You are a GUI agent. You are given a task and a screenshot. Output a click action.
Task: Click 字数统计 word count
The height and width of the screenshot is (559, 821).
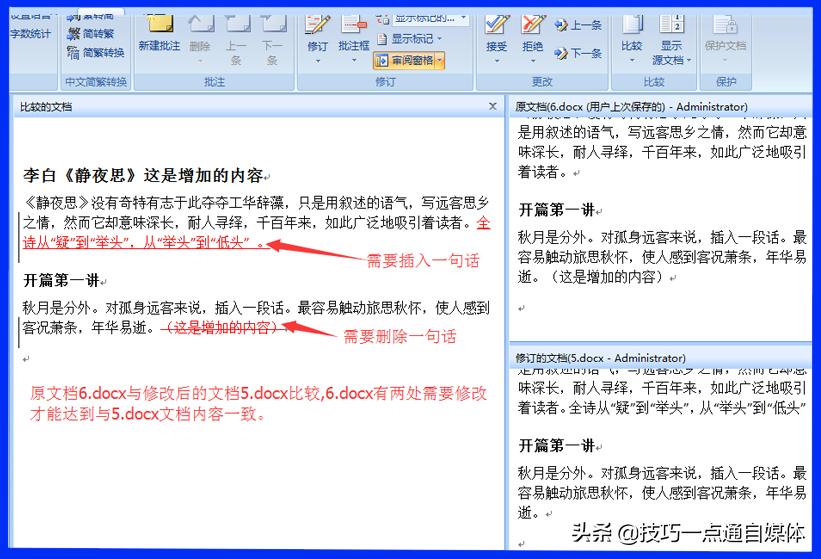pos(31,34)
